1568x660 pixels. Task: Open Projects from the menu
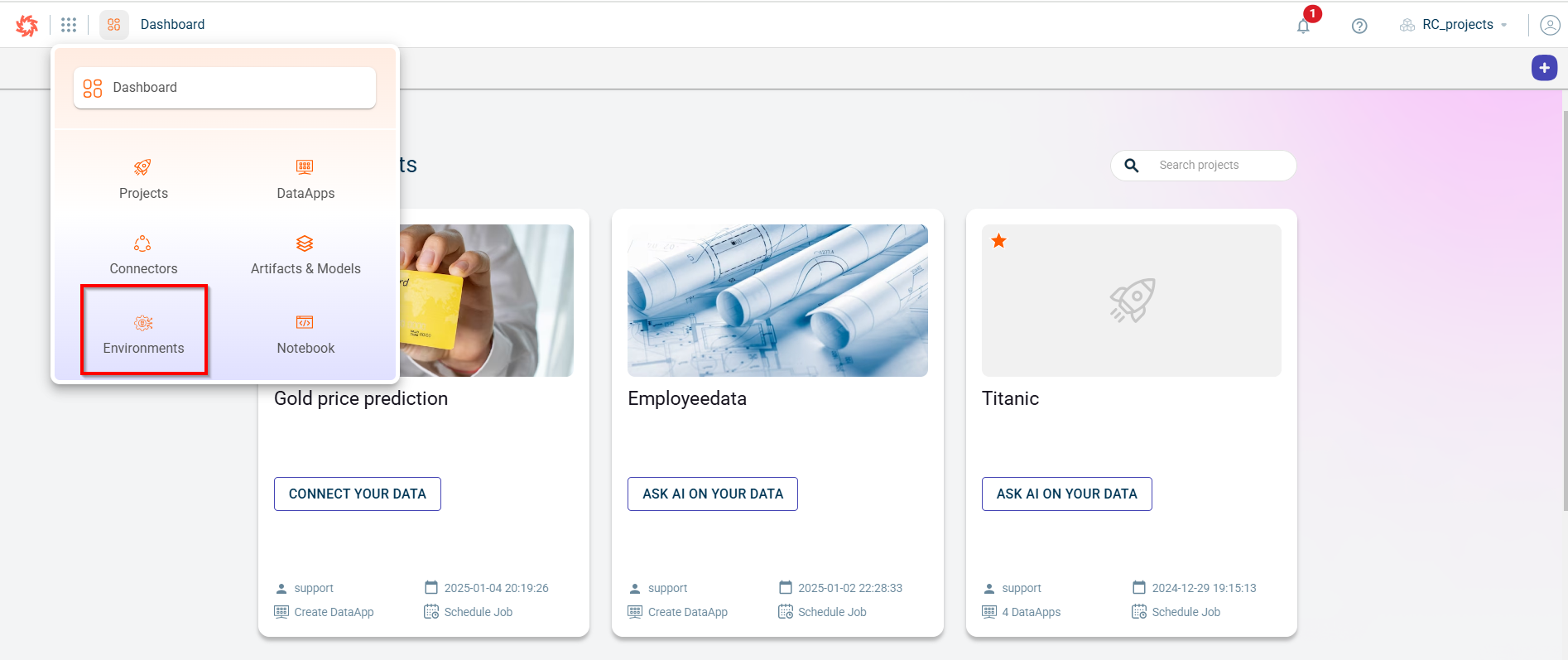[x=143, y=179]
